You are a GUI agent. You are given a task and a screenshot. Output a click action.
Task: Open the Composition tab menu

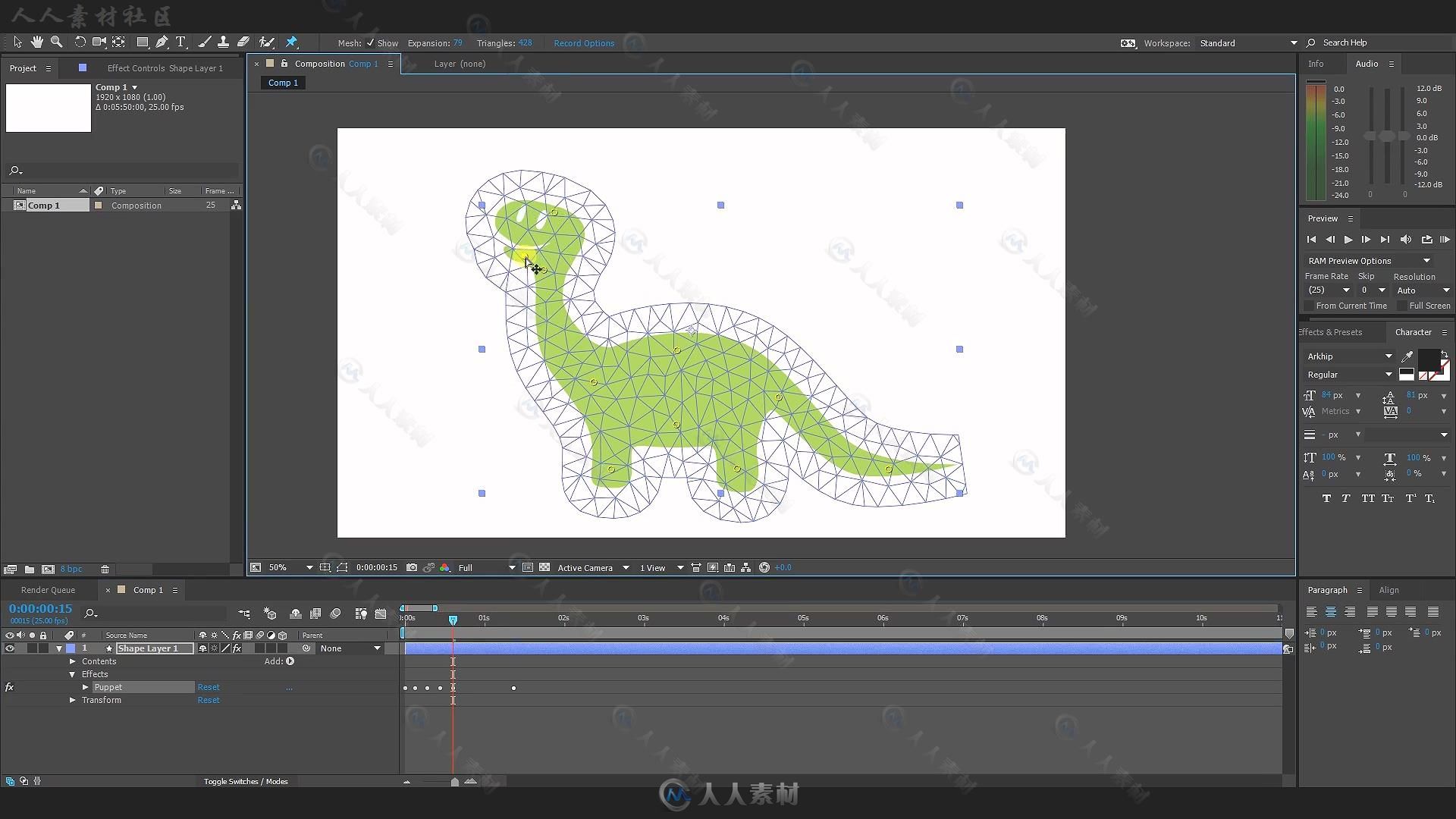point(391,63)
